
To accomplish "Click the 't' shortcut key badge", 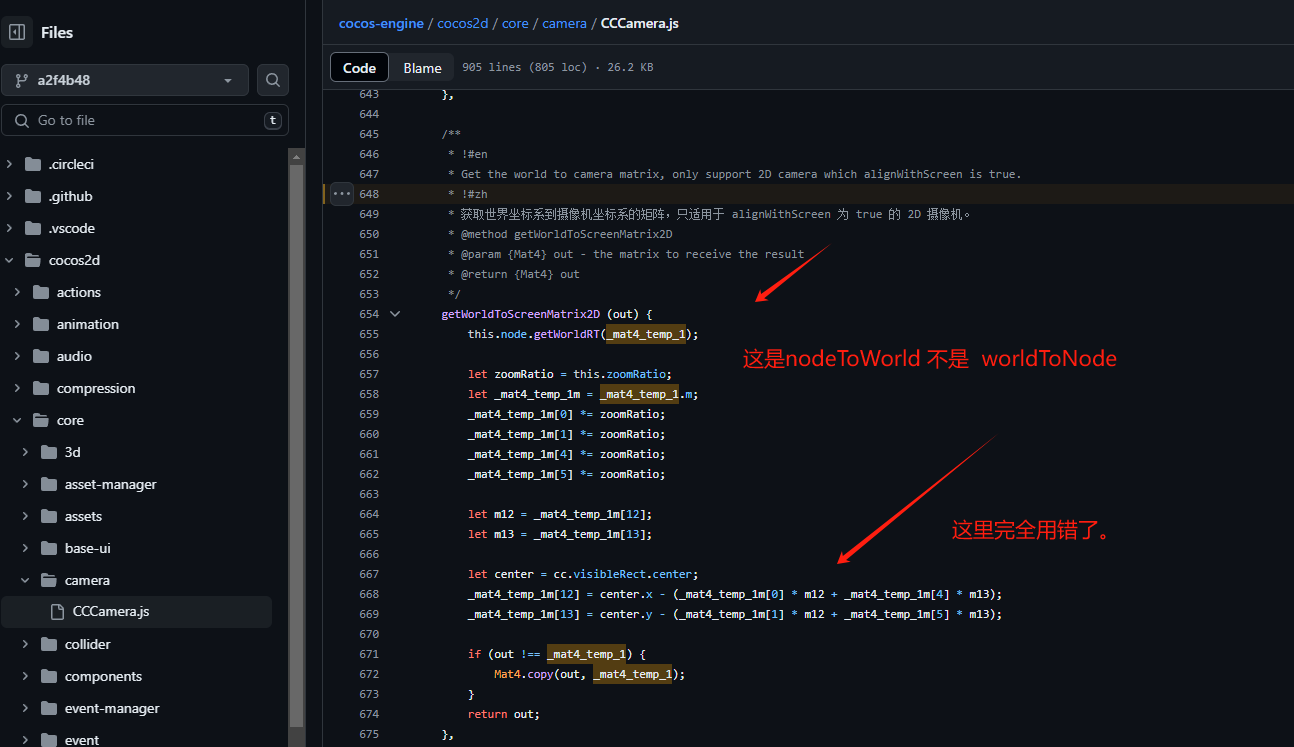I will pos(272,120).
